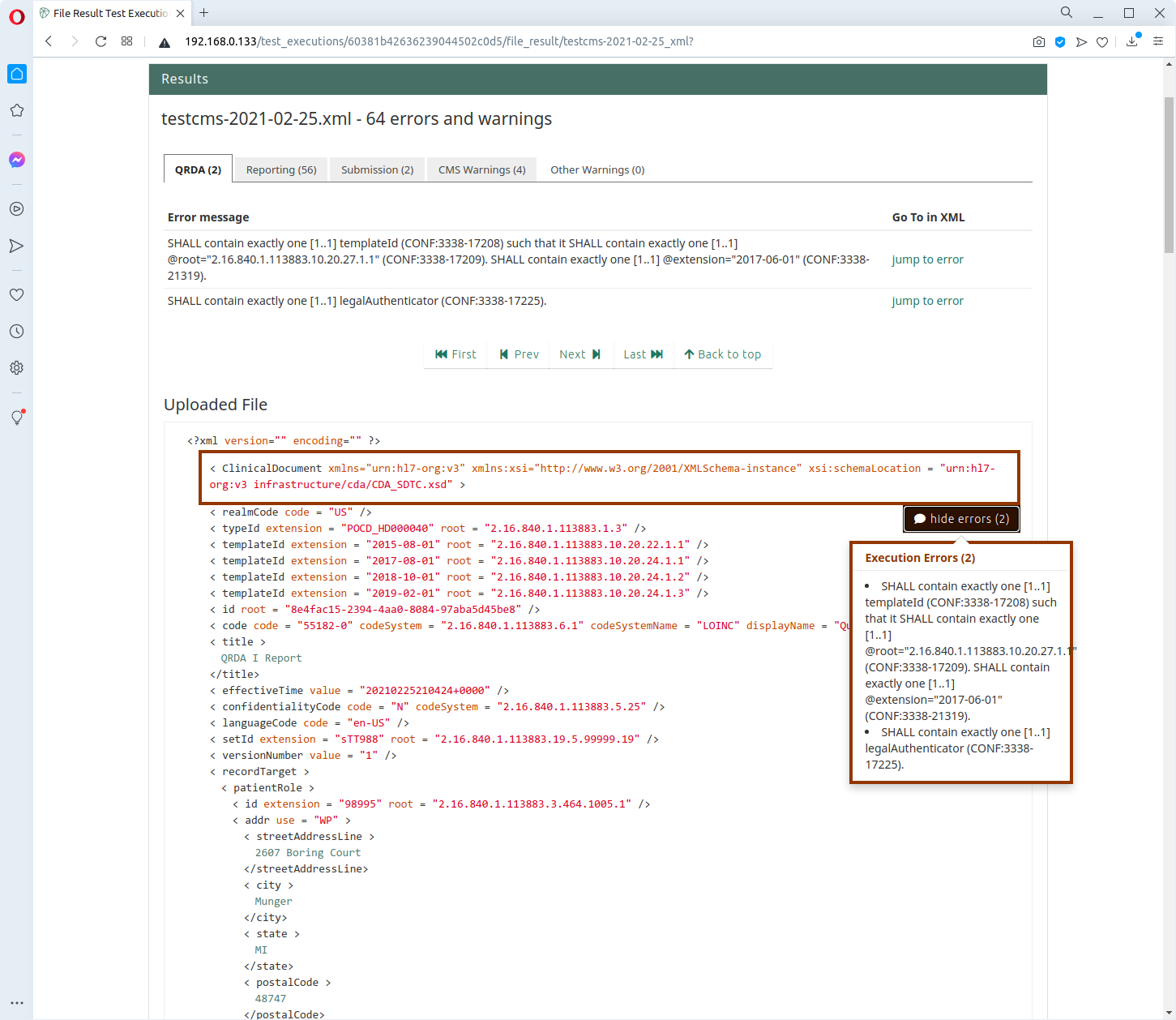Screen dimensions: 1176x1020
Task: Switch to the Reporting (56) tab
Action: pos(281,169)
